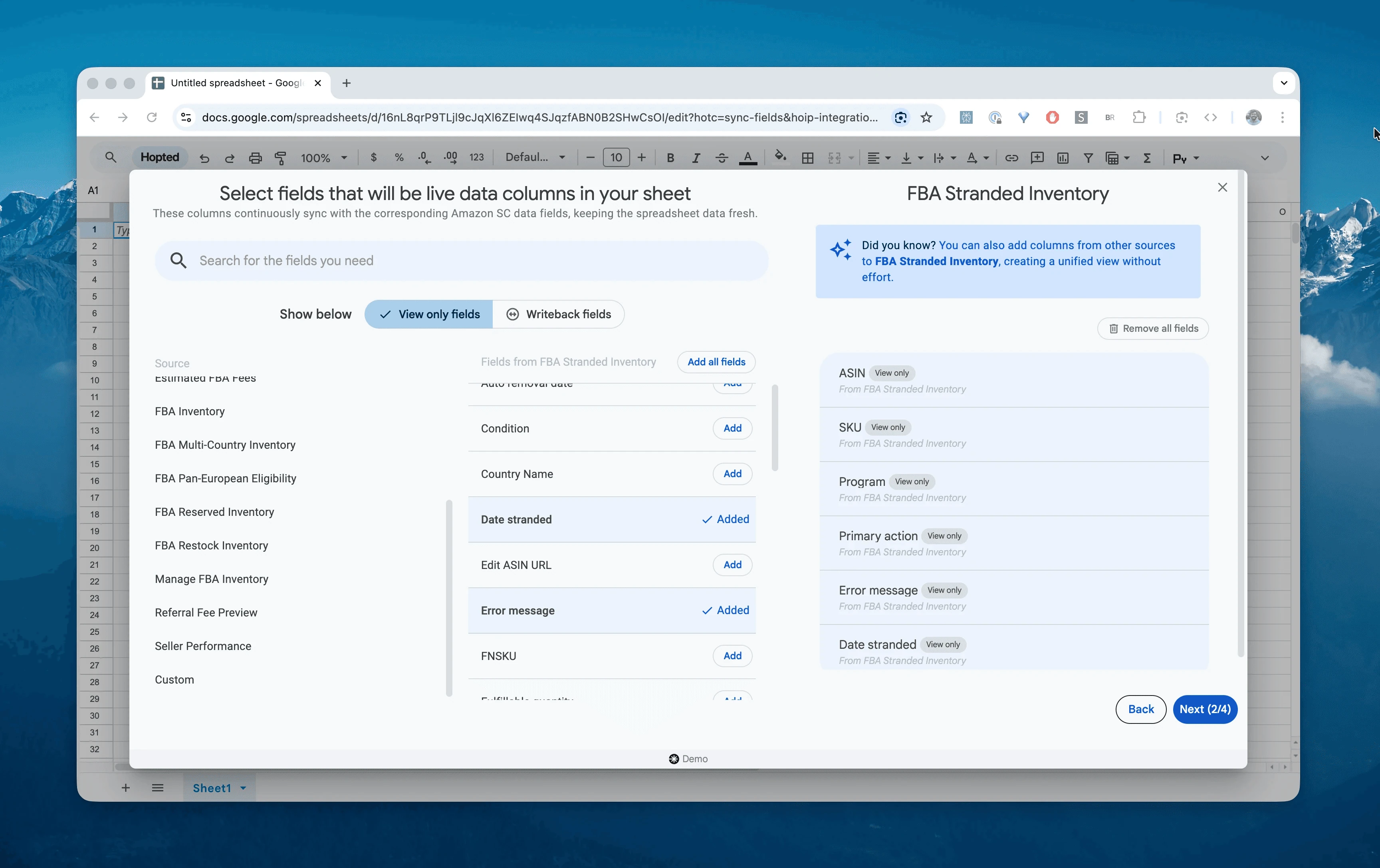Bookmark the page with star icon
The image size is (1380, 868).
coord(926,117)
